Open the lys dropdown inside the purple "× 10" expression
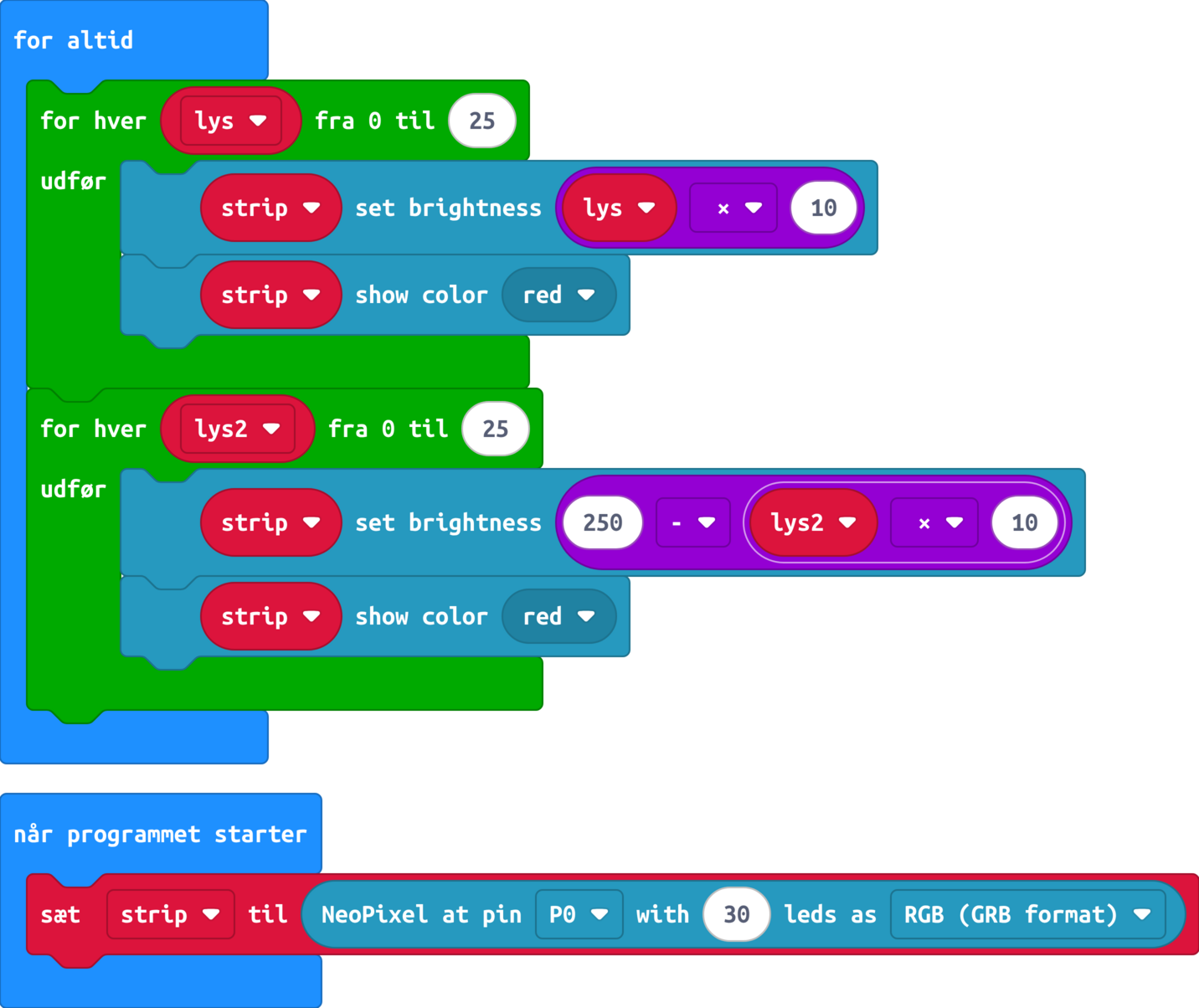 click(x=620, y=208)
